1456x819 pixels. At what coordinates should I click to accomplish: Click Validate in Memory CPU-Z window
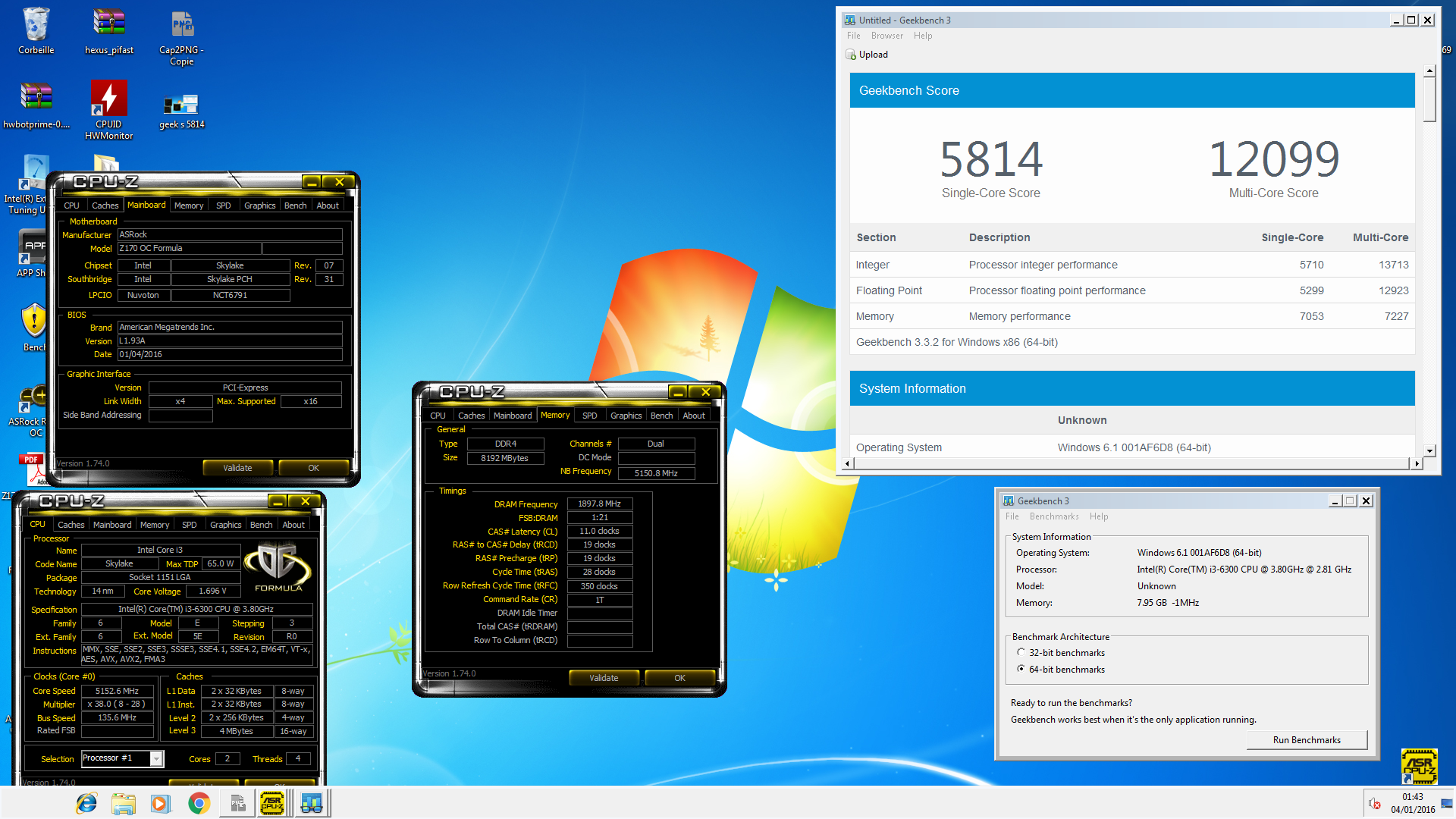603,678
